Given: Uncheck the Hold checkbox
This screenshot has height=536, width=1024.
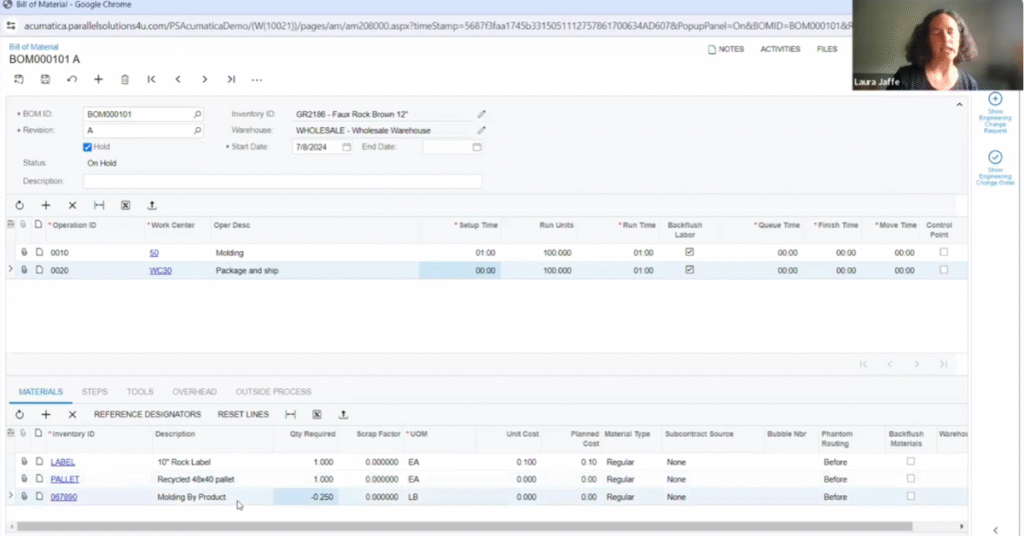Looking at the screenshot, I should coord(88,147).
